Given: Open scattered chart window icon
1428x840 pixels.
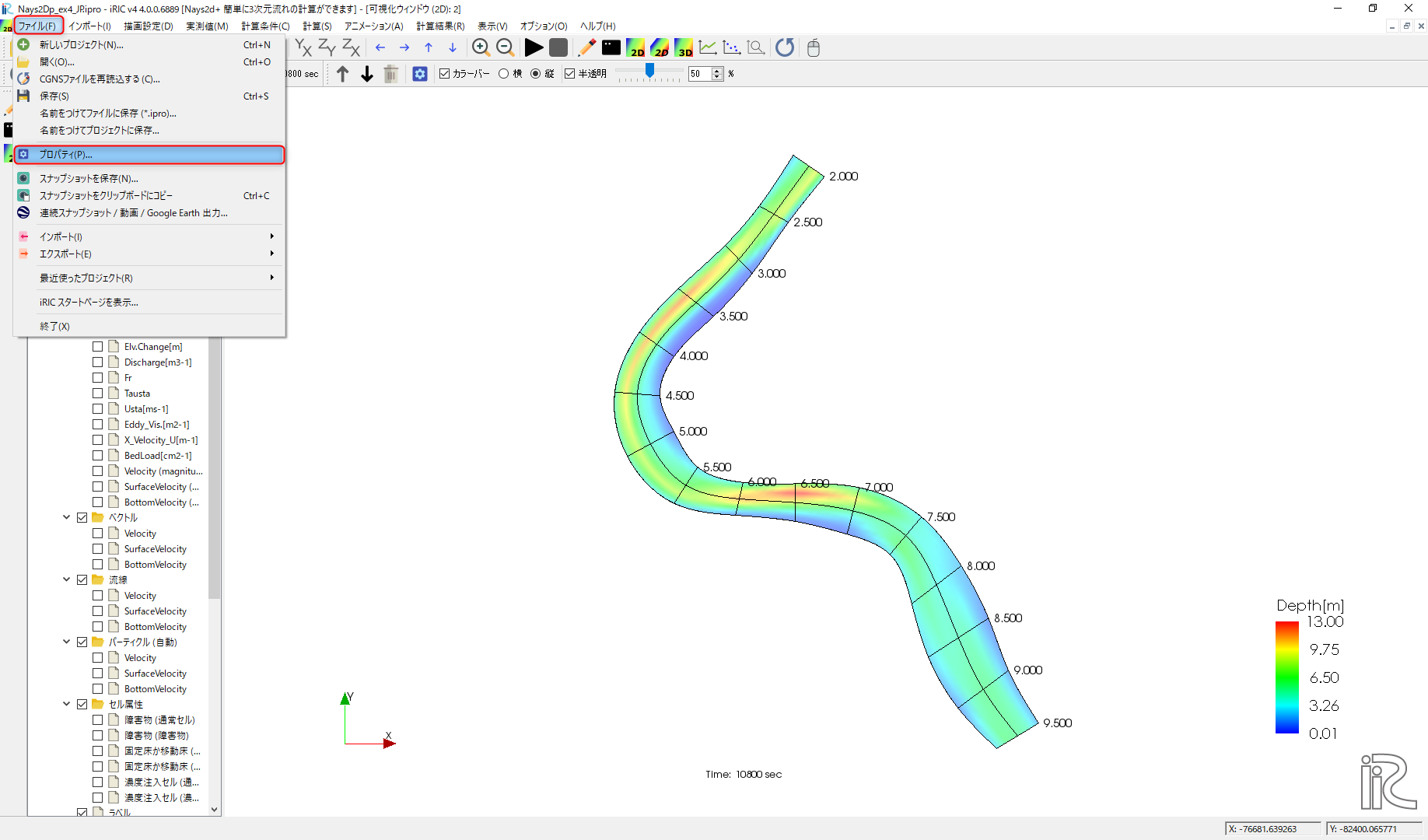Looking at the screenshot, I should [732, 47].
